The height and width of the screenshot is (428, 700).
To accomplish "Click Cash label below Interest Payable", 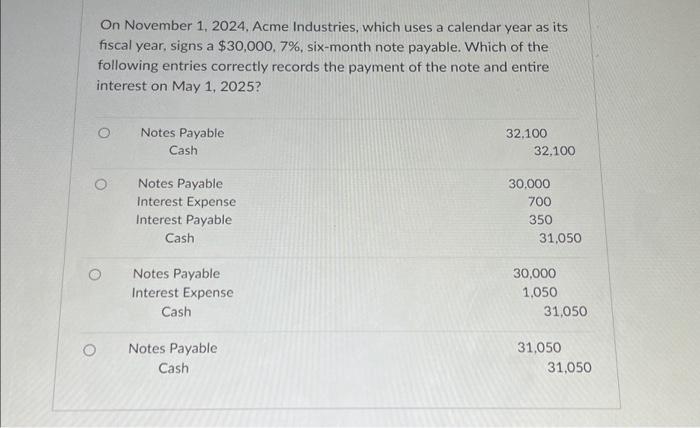I will 179,238.
